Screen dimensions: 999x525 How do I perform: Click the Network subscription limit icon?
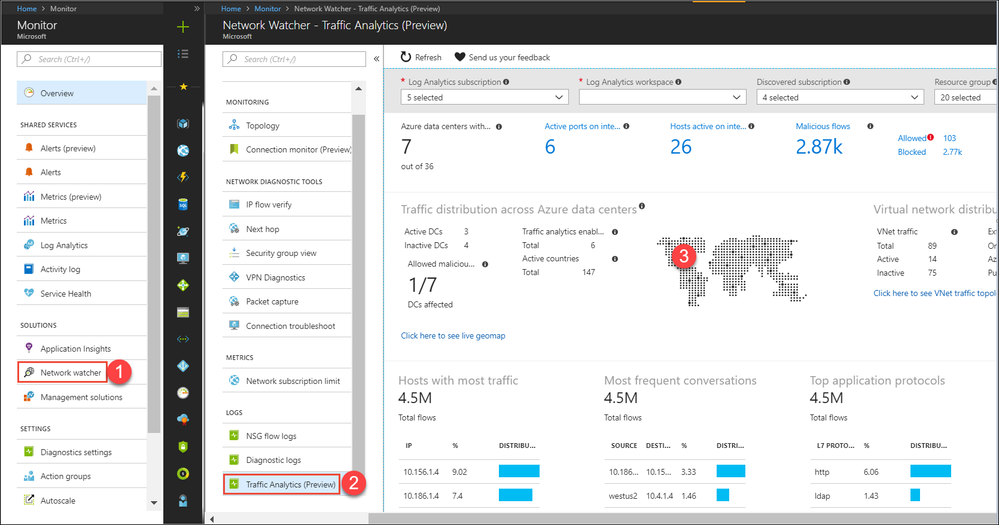point(234,380)
